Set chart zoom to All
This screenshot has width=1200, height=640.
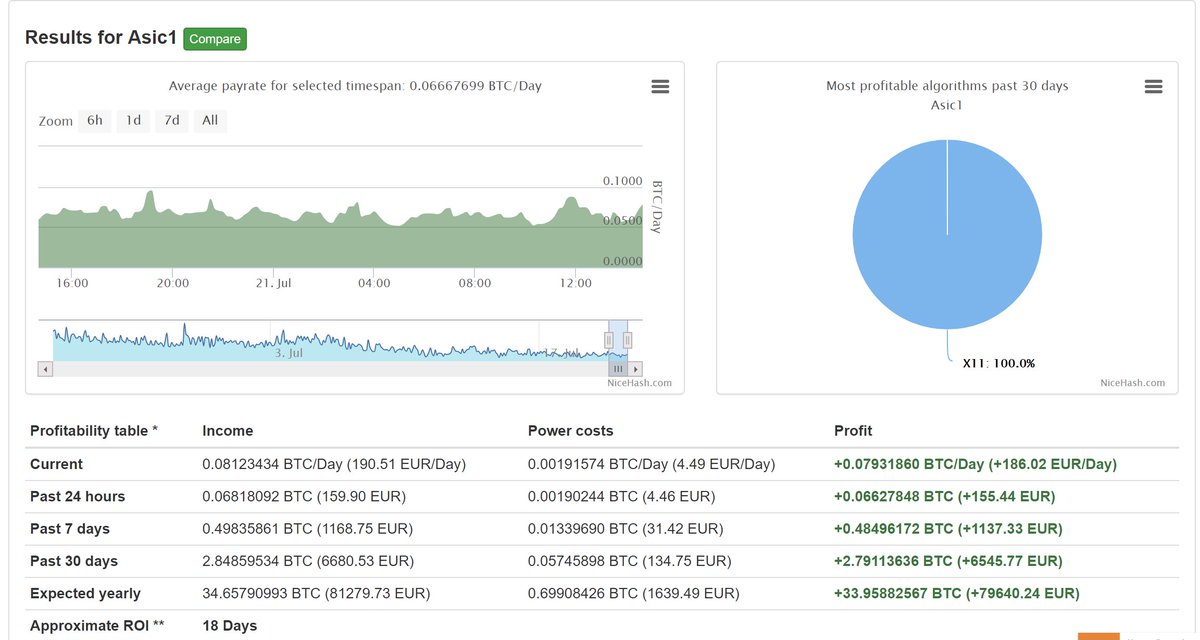[x=210, y=121]
